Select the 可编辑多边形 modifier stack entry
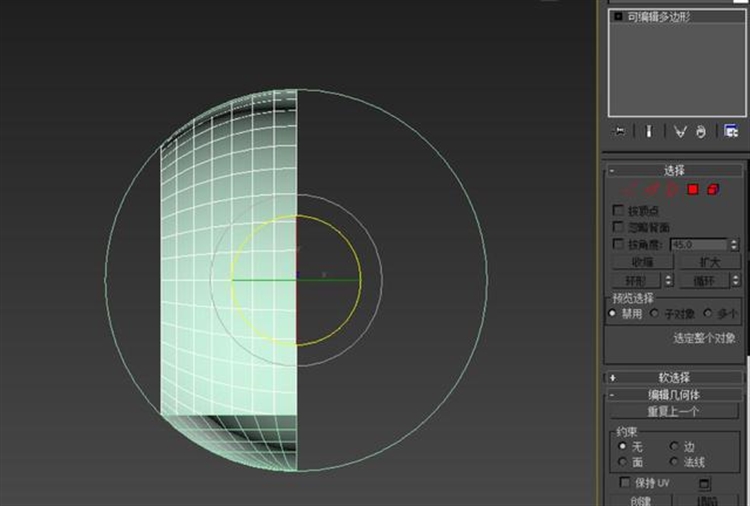This screenshot has width=750, height=506. point(677,17)
